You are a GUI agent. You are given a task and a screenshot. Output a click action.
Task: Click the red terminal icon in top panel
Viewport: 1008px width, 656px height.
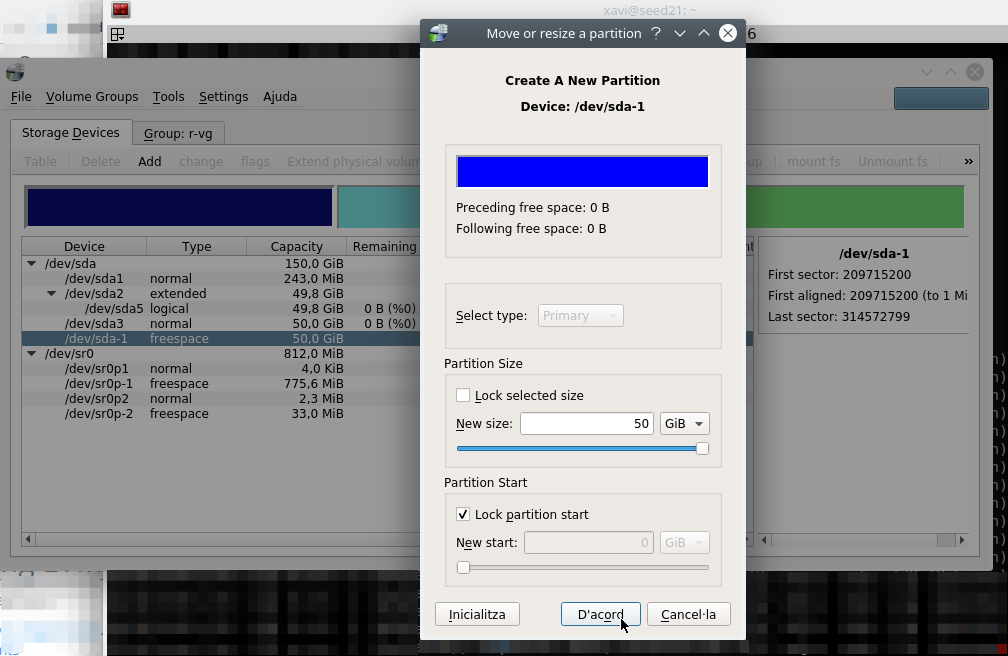(x=120, y=10)
